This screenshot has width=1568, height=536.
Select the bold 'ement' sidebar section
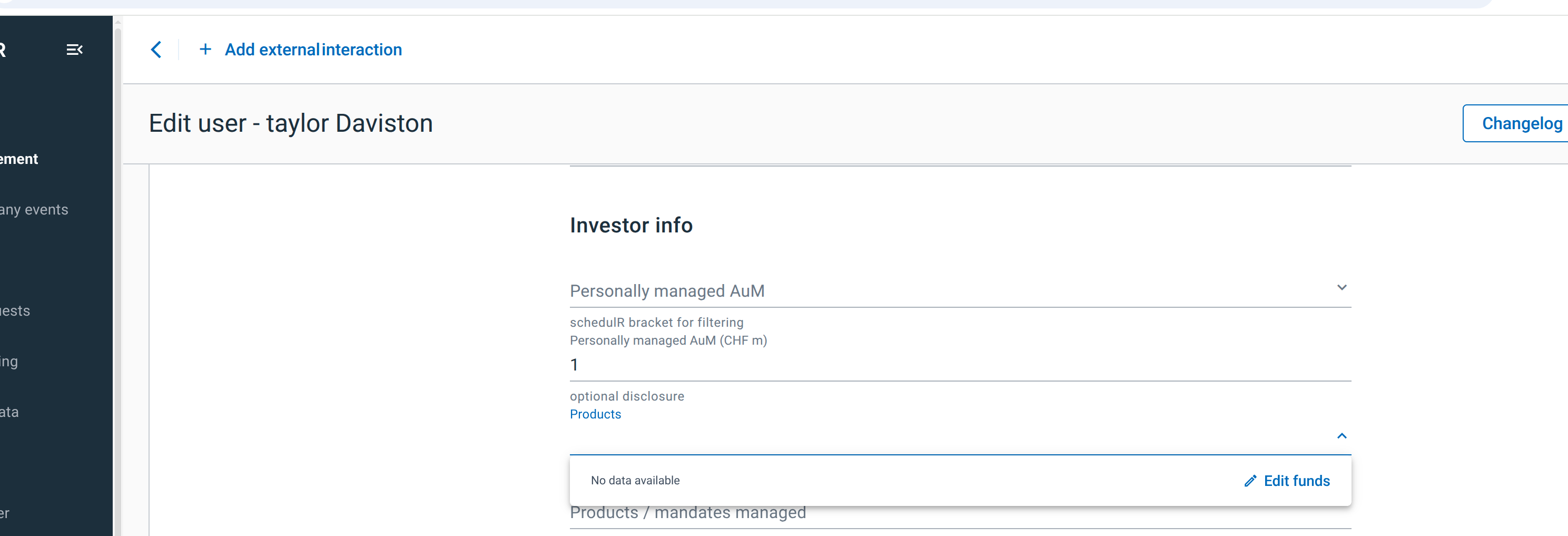click(x=19, y=159)
